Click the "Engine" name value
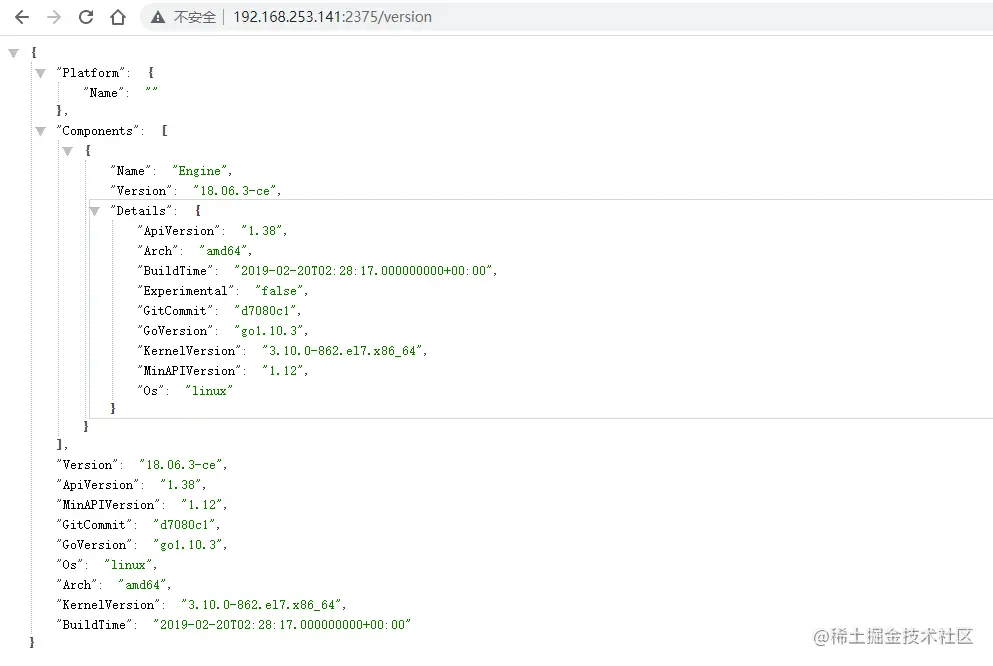Image resolution: width=993 pixels, height=666 pixels. [x=202, y=171]
